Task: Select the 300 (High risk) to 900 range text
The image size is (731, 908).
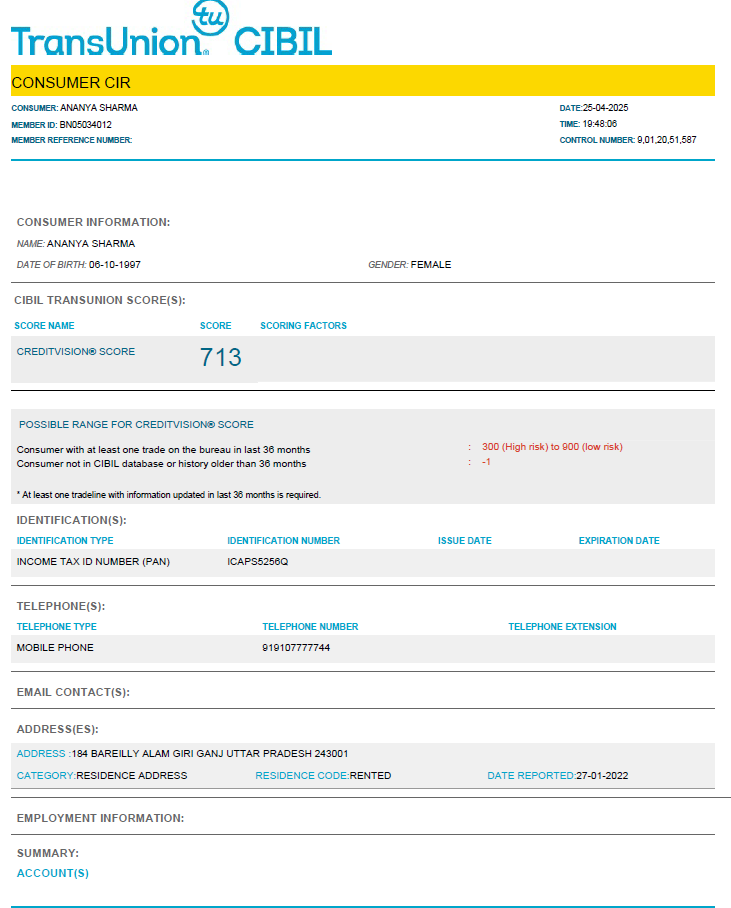Action: pos(552,447)
